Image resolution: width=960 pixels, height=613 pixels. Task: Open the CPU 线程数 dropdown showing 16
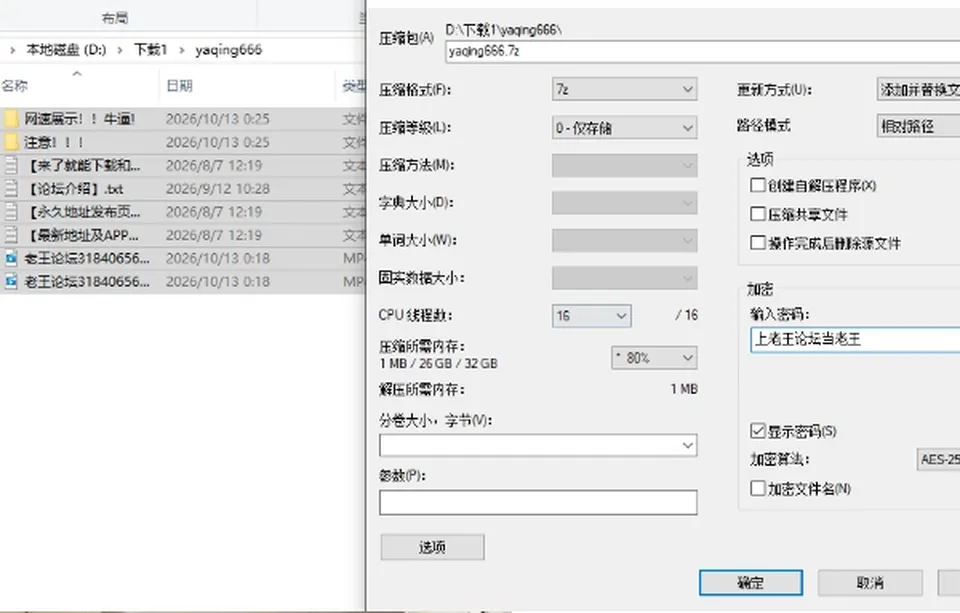tap(591, 316)
